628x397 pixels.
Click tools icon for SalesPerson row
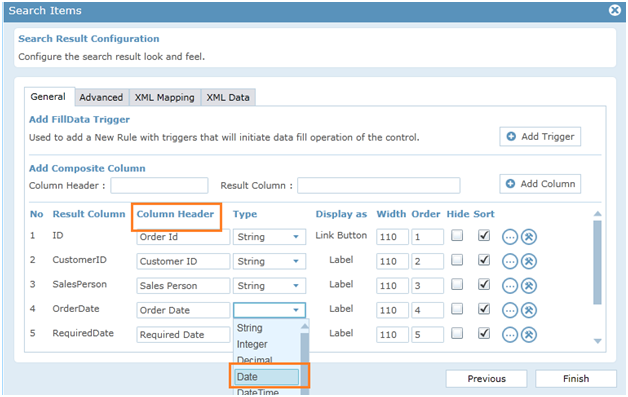point(529,286)
